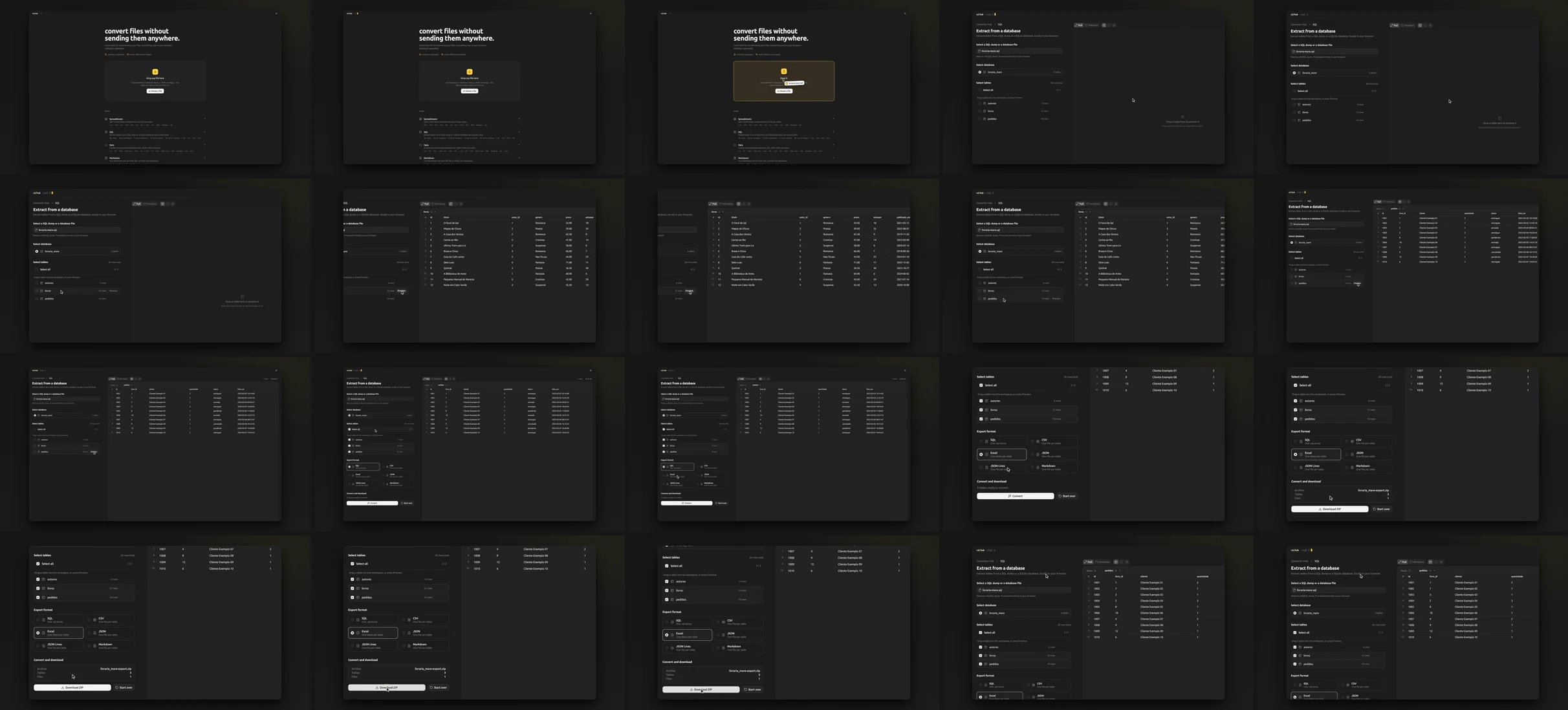This screenshot has height=710, width=1568.
Task: Open Spreadsheets tool row in top-left frame
Action: pyautogui.click(x=155, y=121)
